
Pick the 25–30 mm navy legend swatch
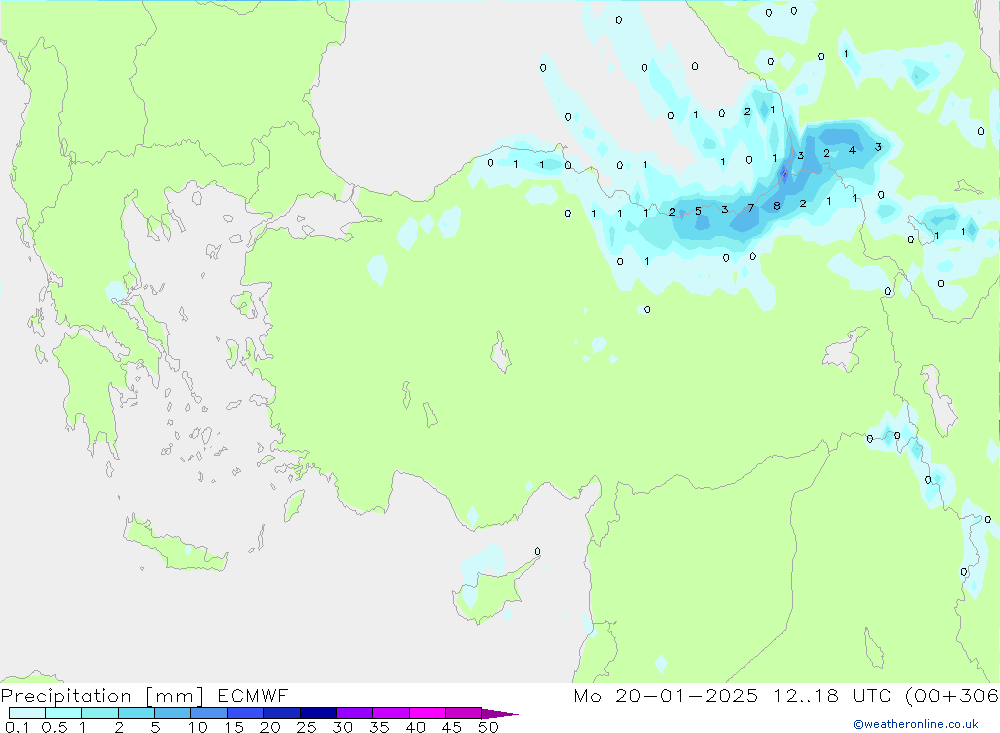(318, 713)
